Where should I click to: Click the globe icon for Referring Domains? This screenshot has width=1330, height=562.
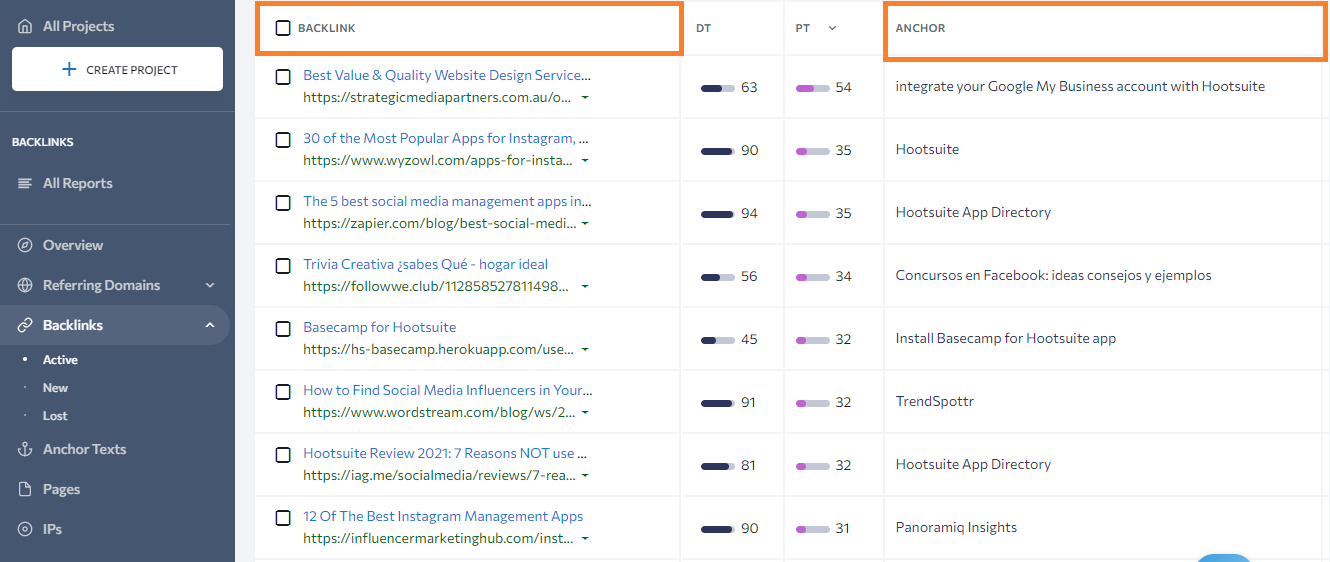[25, 285]
